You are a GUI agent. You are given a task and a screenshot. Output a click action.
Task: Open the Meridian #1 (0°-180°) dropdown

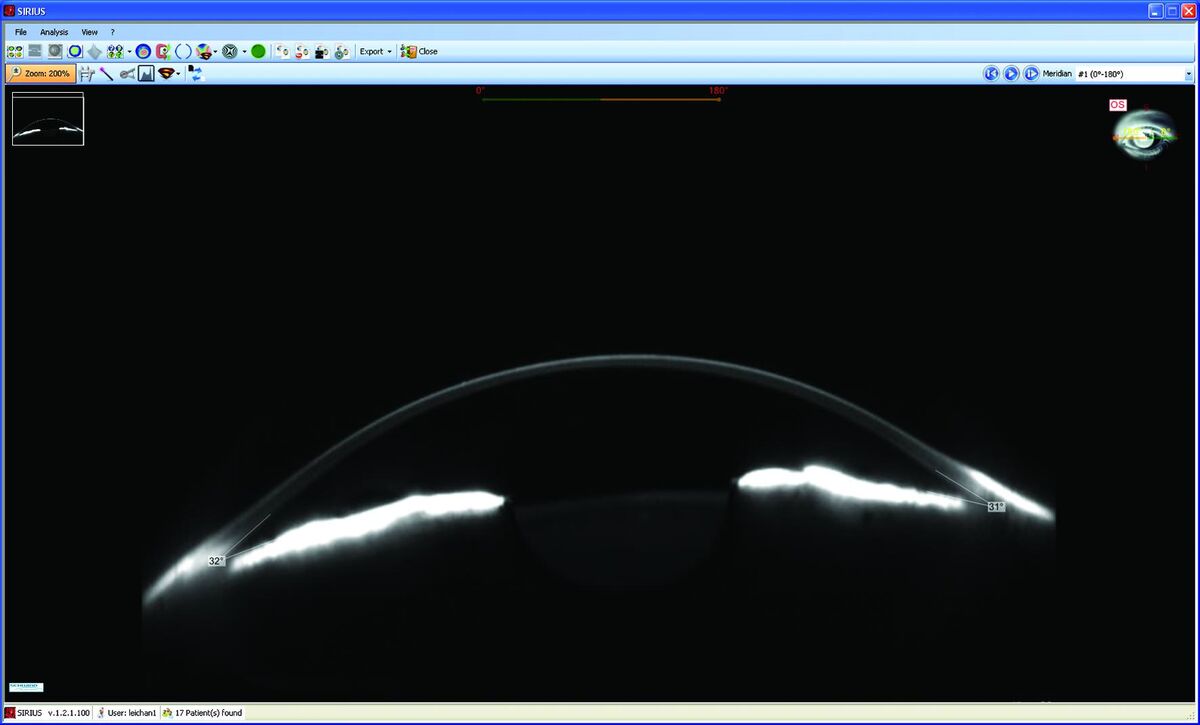(1134, 74)
